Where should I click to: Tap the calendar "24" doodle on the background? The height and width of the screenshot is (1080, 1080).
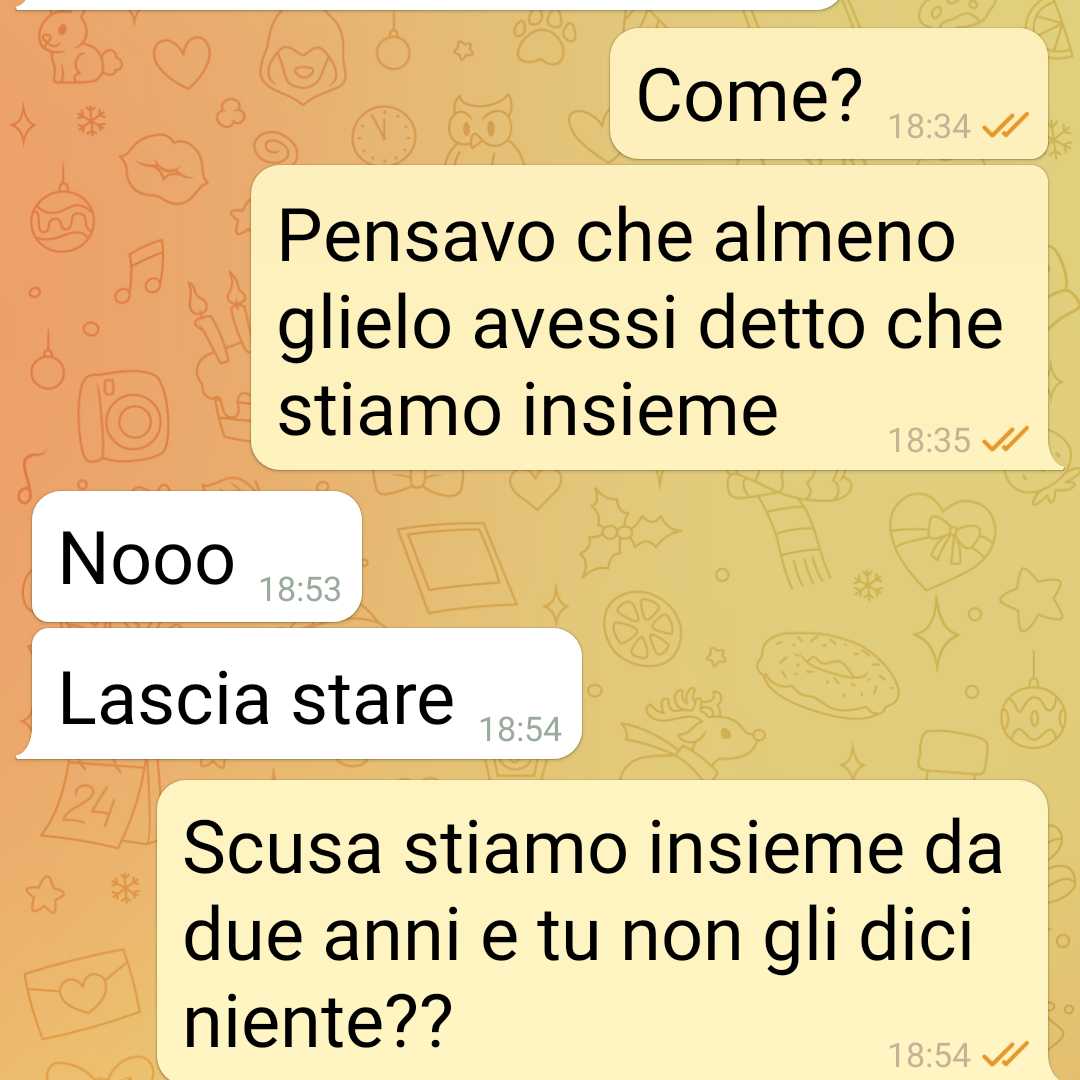[x=103, y=803]
